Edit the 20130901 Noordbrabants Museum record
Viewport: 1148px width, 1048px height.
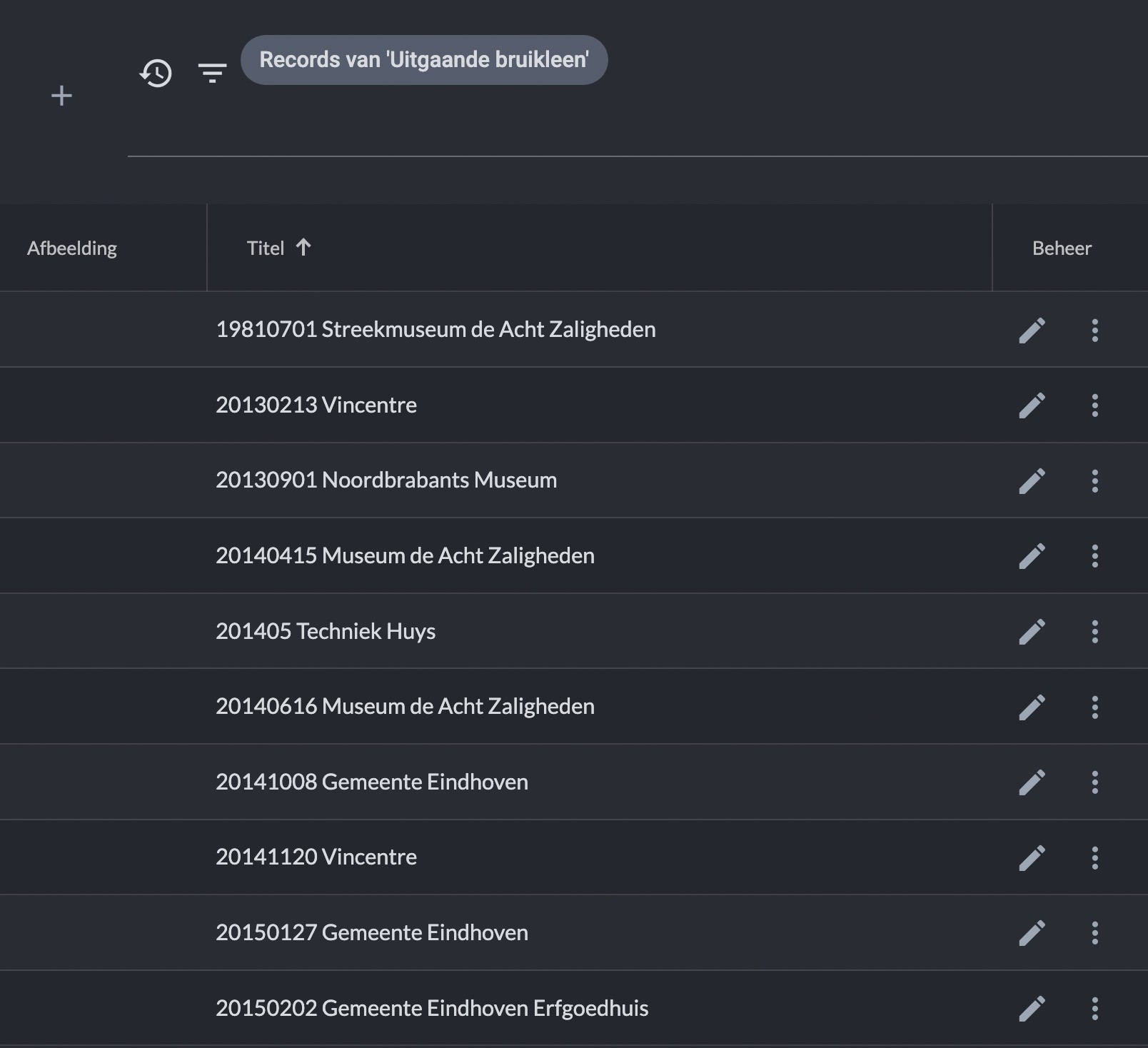[1032, 481]
